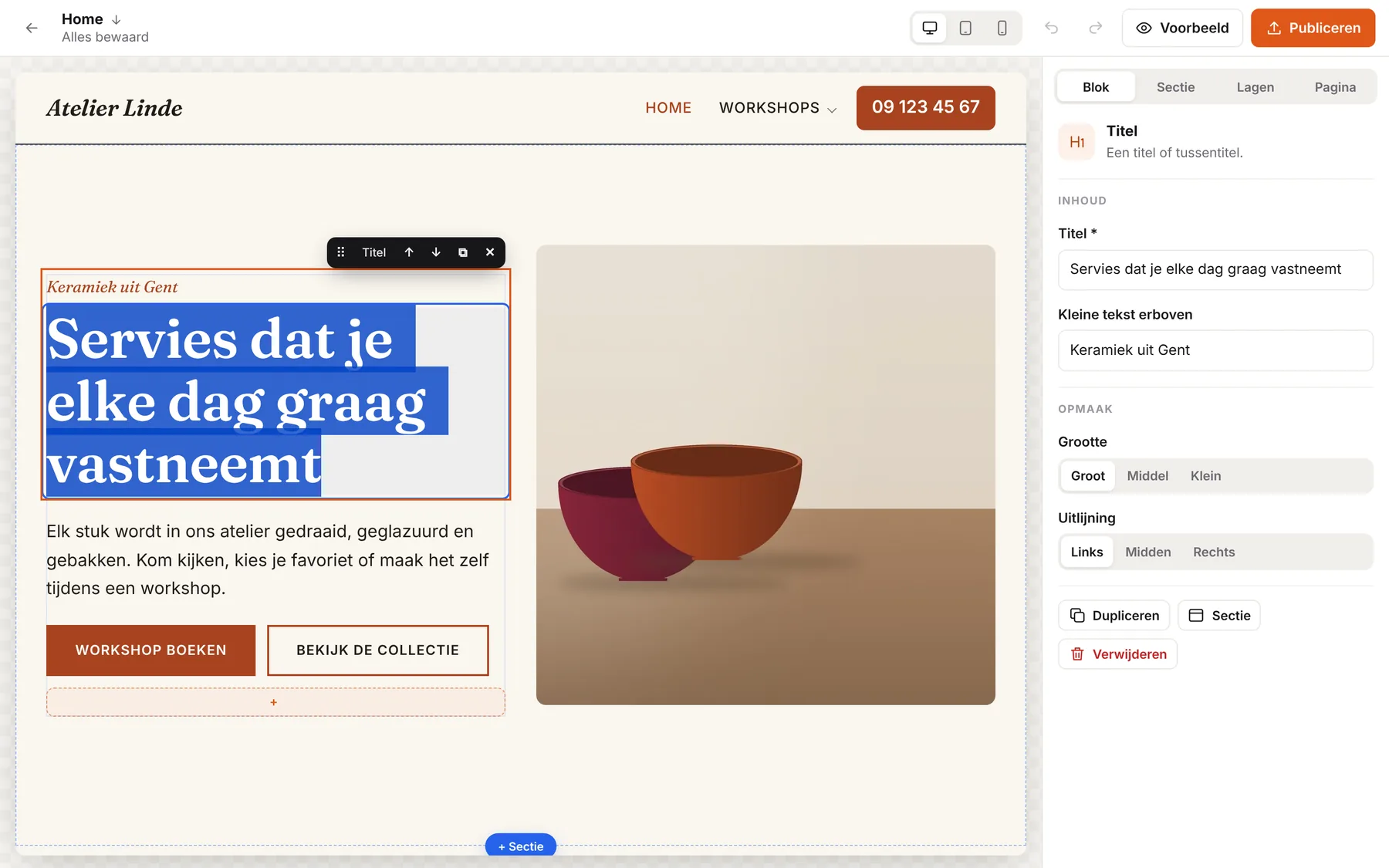Set size to Groot
Screen dimensions: 1389x868
(1087, 476)
